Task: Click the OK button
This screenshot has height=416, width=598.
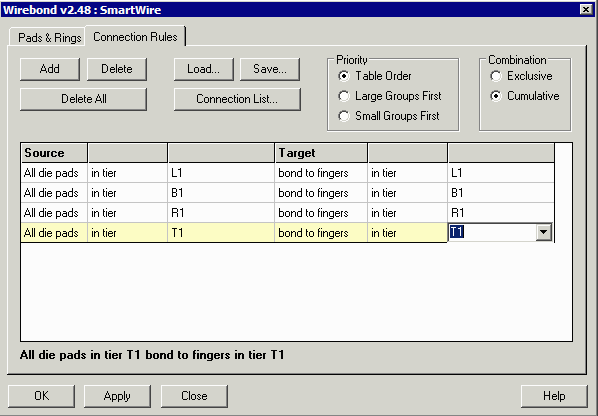Action: point(41,396)
